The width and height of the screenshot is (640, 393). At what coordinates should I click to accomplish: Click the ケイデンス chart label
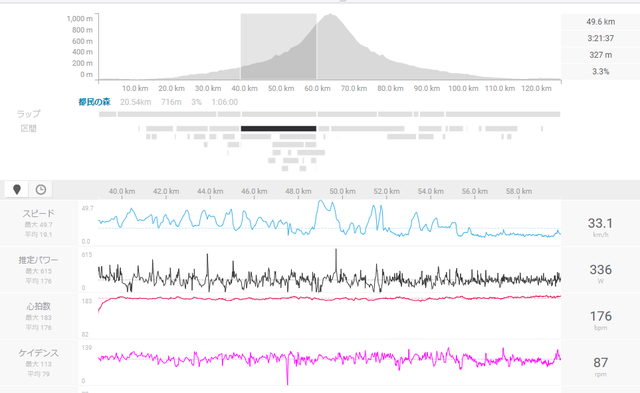coord(38,353)
